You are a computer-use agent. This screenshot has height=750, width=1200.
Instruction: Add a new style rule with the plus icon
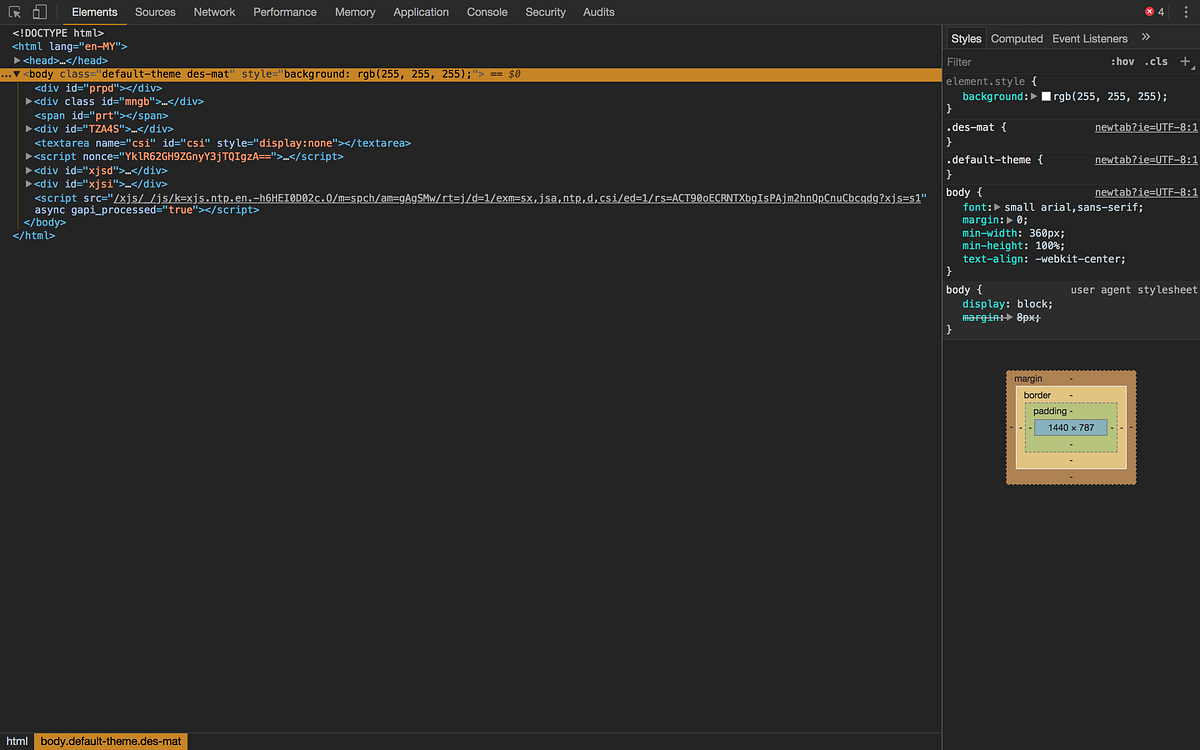click(x=1186, y=61)
